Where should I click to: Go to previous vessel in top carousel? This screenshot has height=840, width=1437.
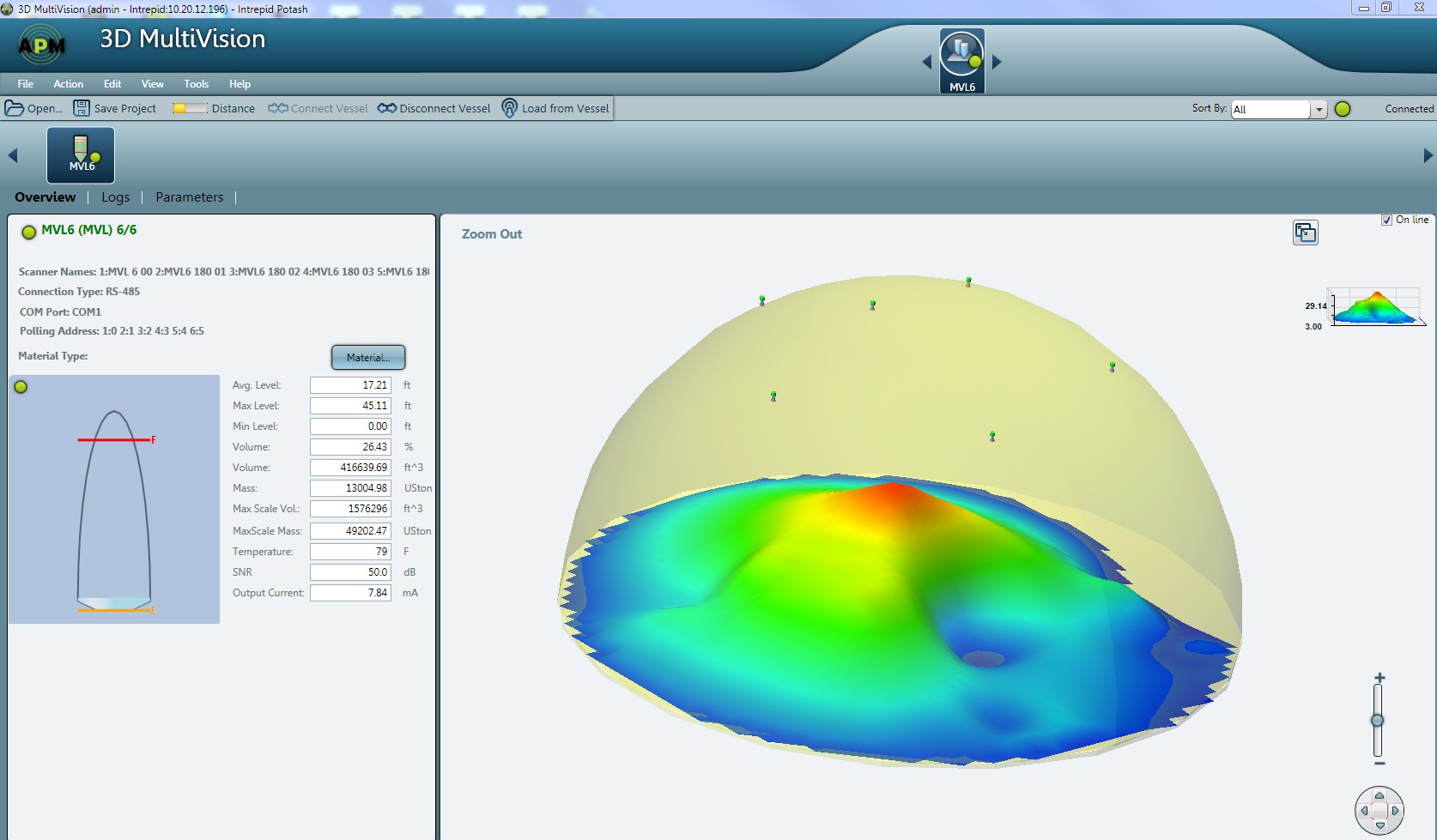coord(926,62)
